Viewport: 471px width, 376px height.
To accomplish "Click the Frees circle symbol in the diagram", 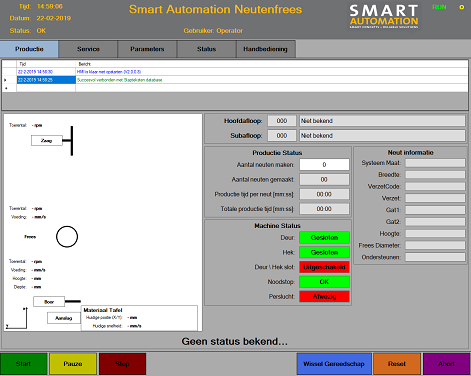I will tap(67, 237).
